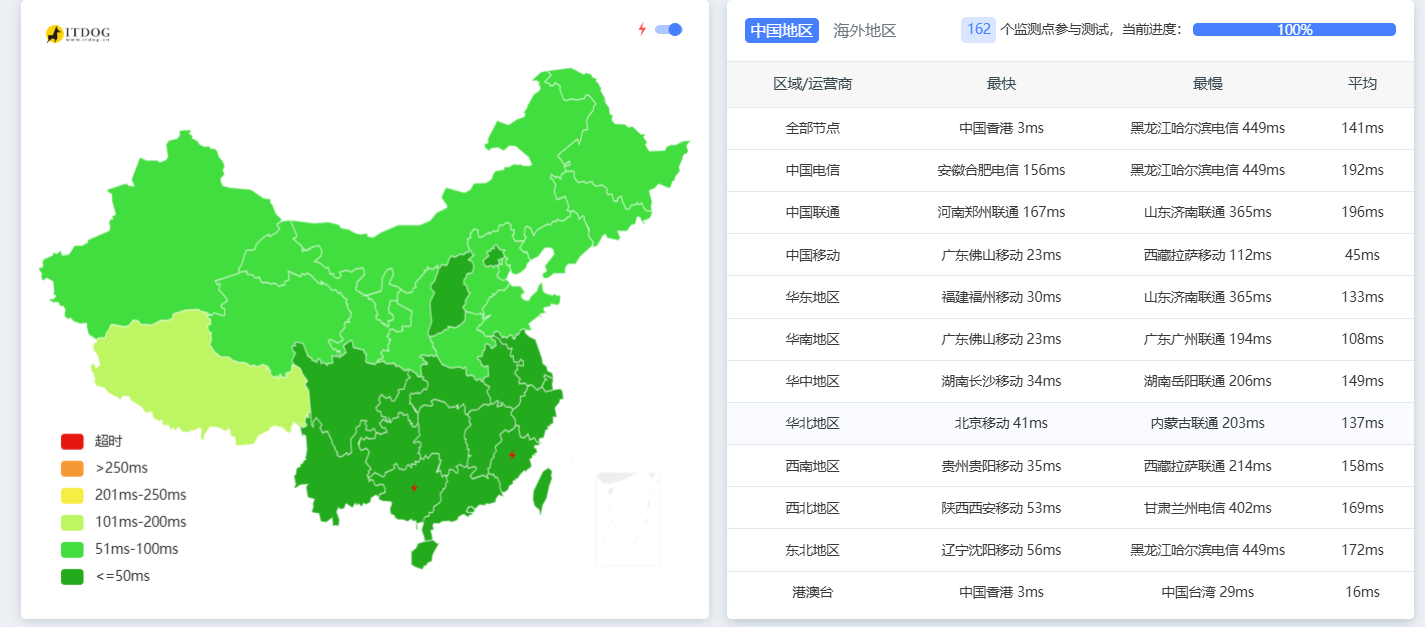Click the 51ms-100ms legend label
The image size is (1425, 627).
pos(137,549)
